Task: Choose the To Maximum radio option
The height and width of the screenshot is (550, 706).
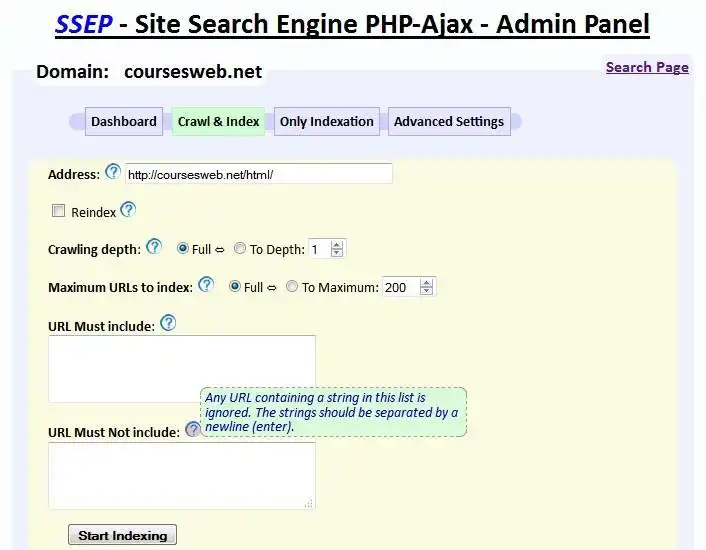Action: 292,287
